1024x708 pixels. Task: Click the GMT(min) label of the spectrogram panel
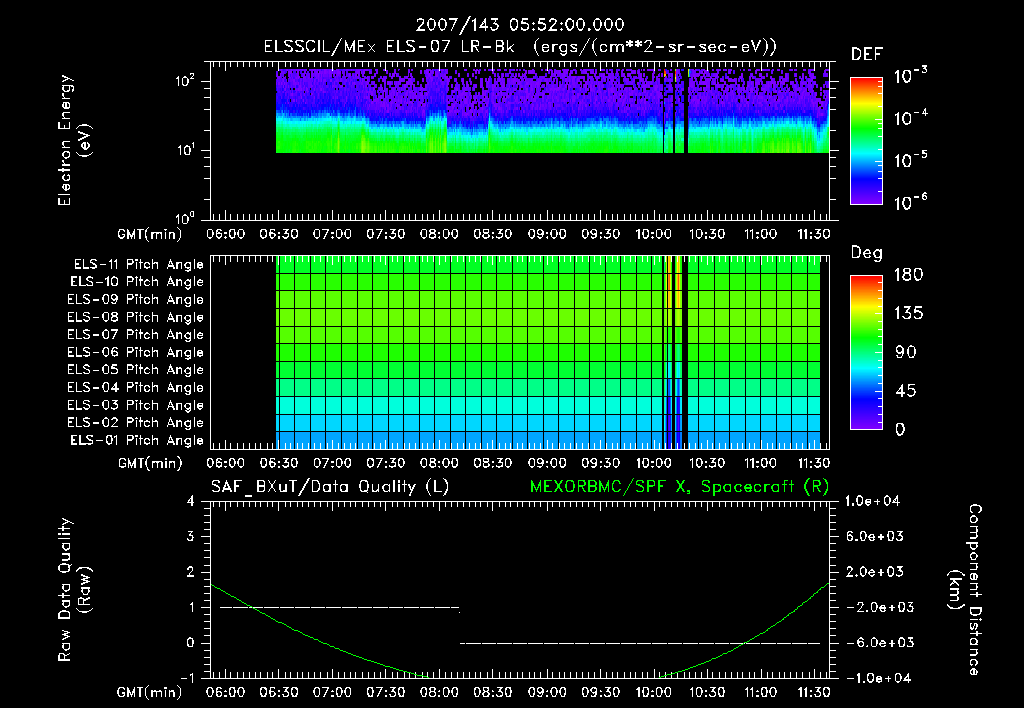[150, 234]
